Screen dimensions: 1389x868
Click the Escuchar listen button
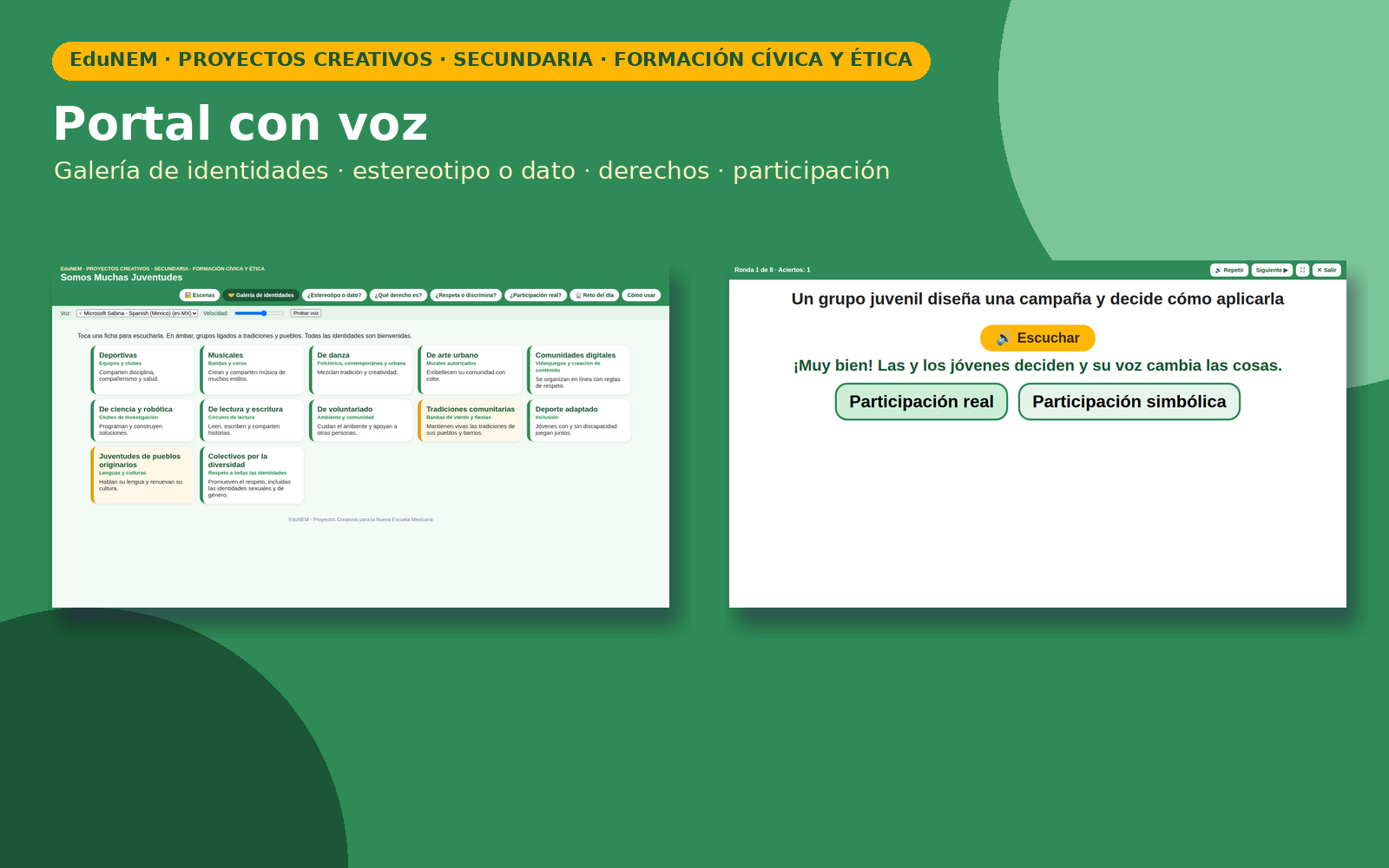coord(1037,338)
